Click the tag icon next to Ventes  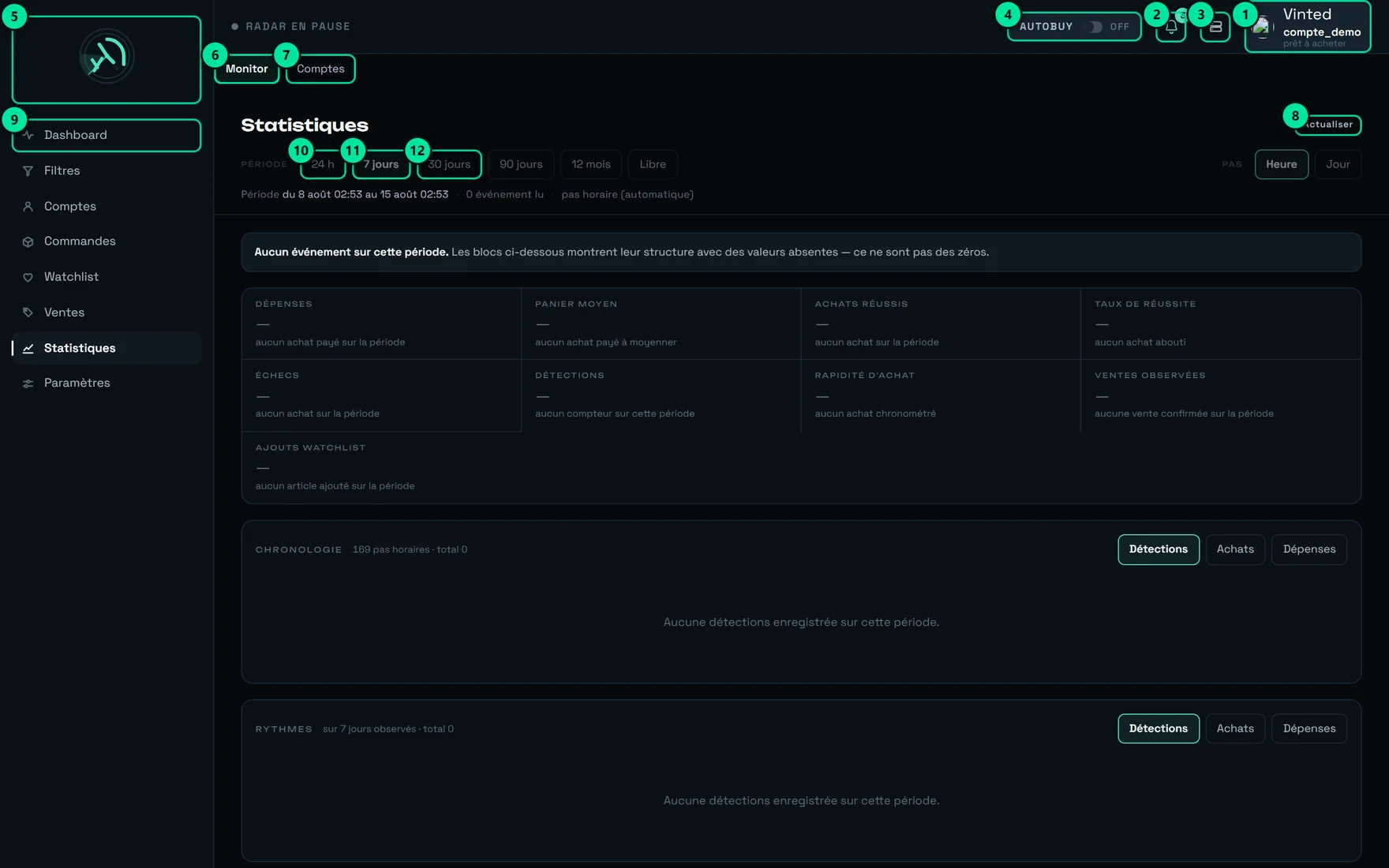coord(28,312)
